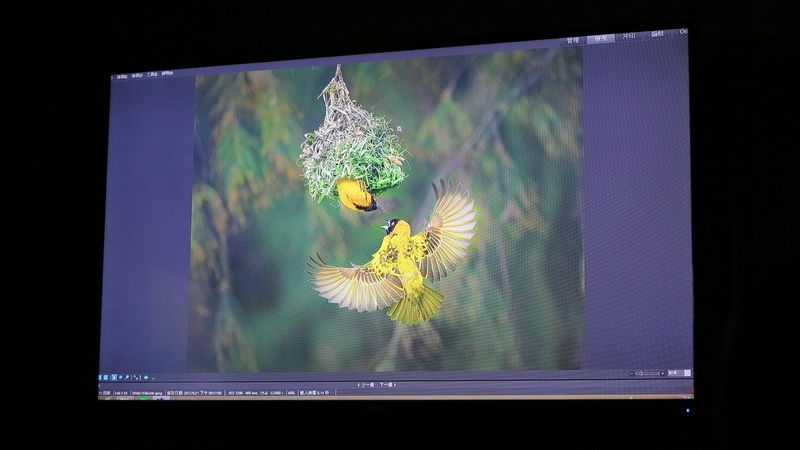Viewport: 800px width, 450px height.
Task: Go to 下一個 (next) image
Action: pos(388,385)
